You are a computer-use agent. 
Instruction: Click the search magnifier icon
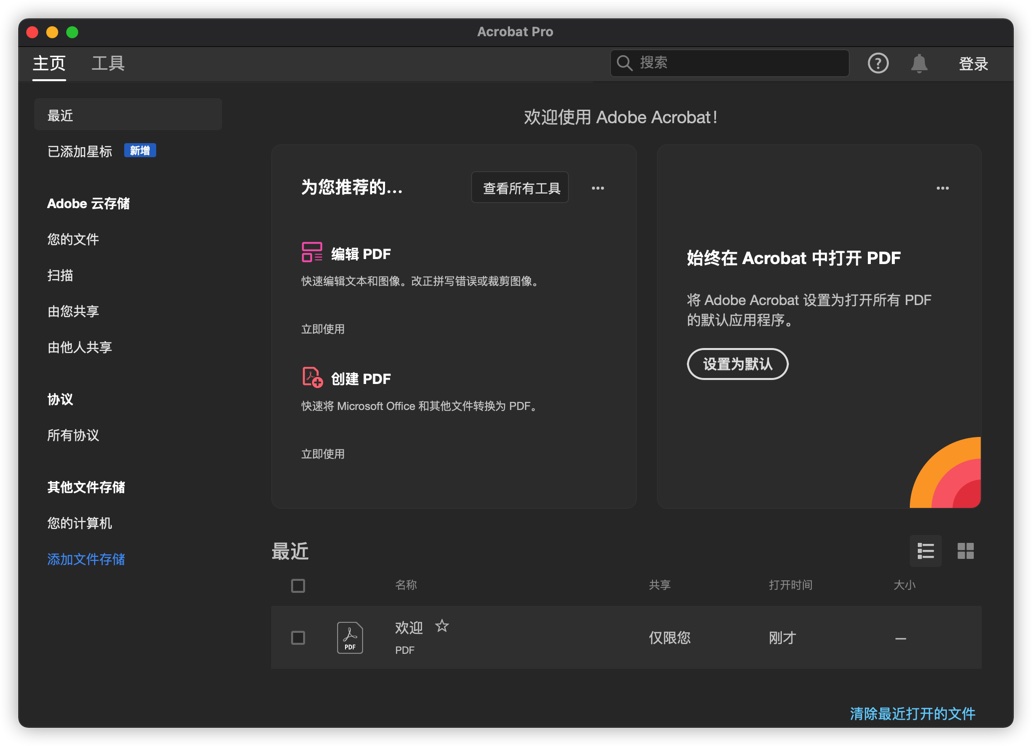pyautogui.click(x=624, y=63)
